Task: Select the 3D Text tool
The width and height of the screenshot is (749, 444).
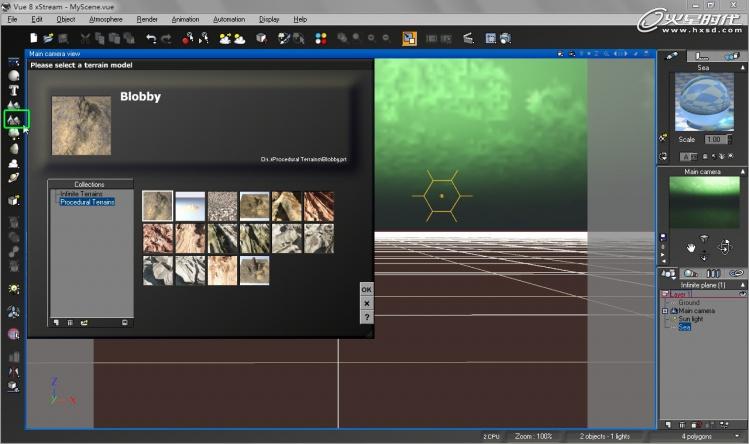Action: (14, 90)
